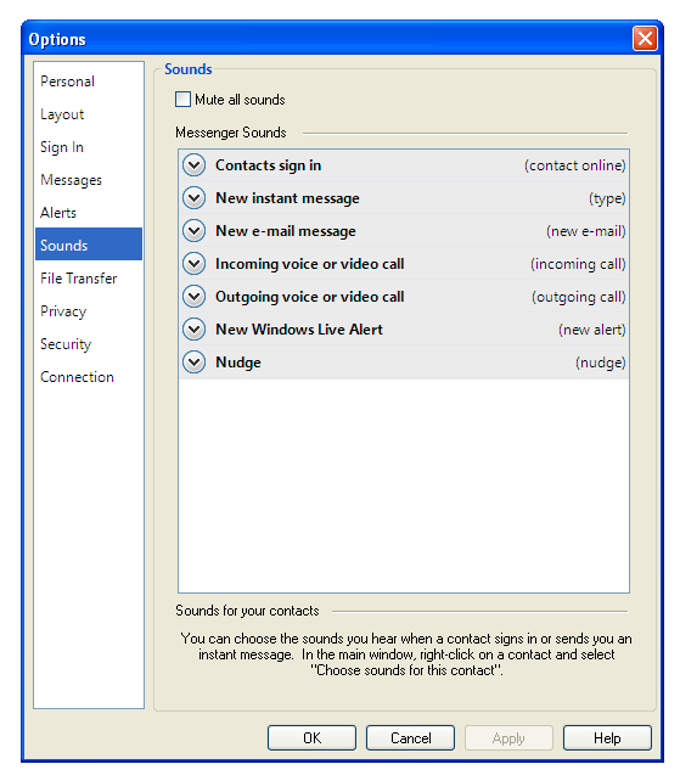Image resolution: width=680 pixels, height=781 pixels.
Task: Open the Personal options category
Action: click(88, 81)
